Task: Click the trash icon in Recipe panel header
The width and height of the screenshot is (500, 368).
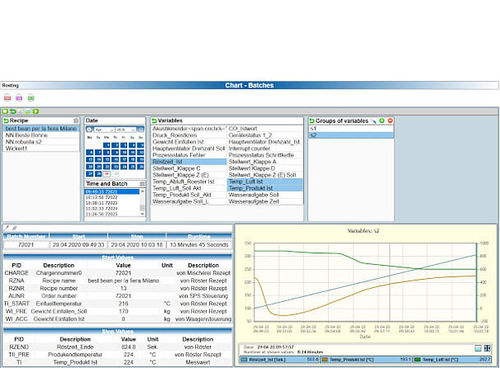Action: (x=76, y=120)
